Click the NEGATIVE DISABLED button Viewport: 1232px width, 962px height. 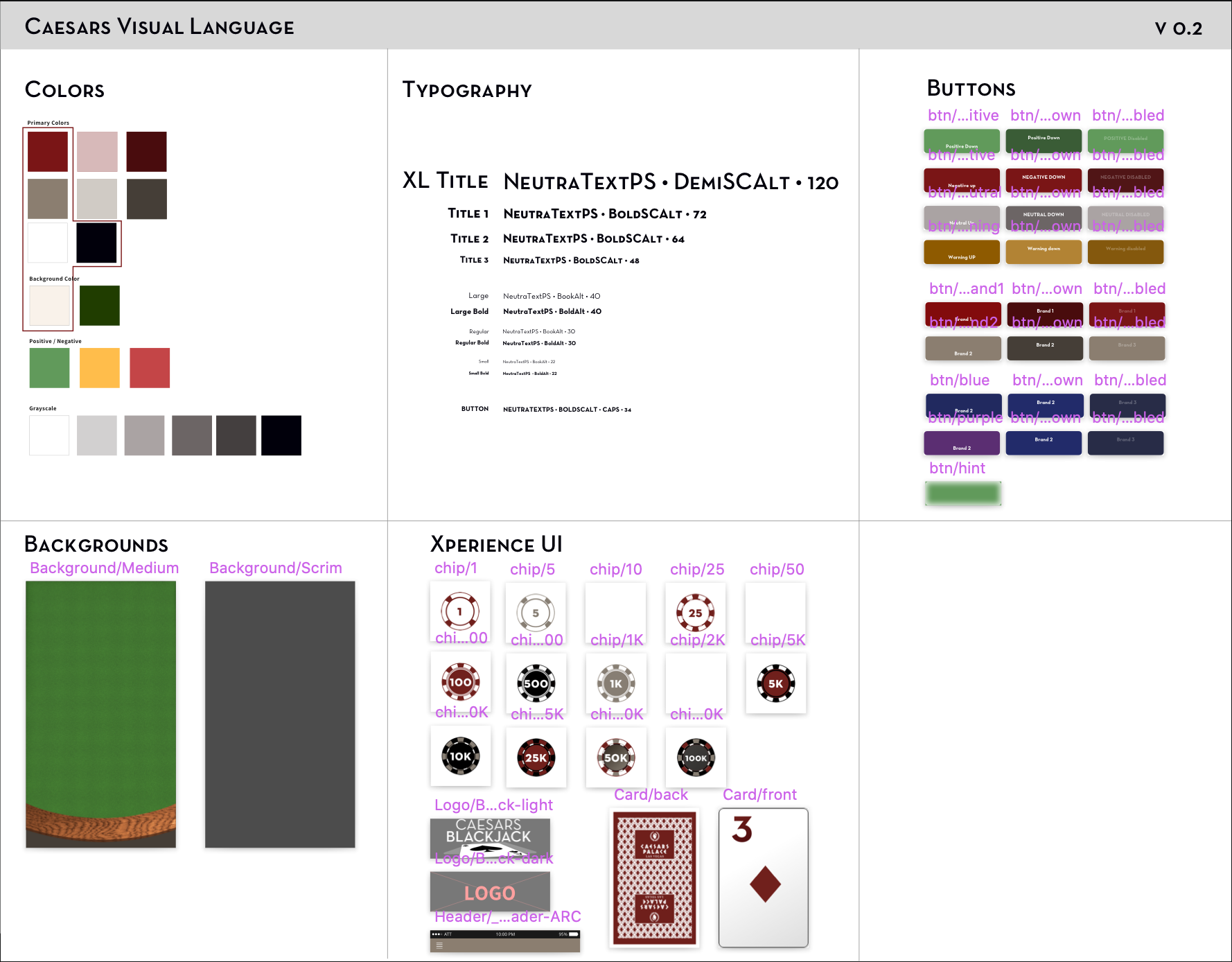click(1125, 180)
